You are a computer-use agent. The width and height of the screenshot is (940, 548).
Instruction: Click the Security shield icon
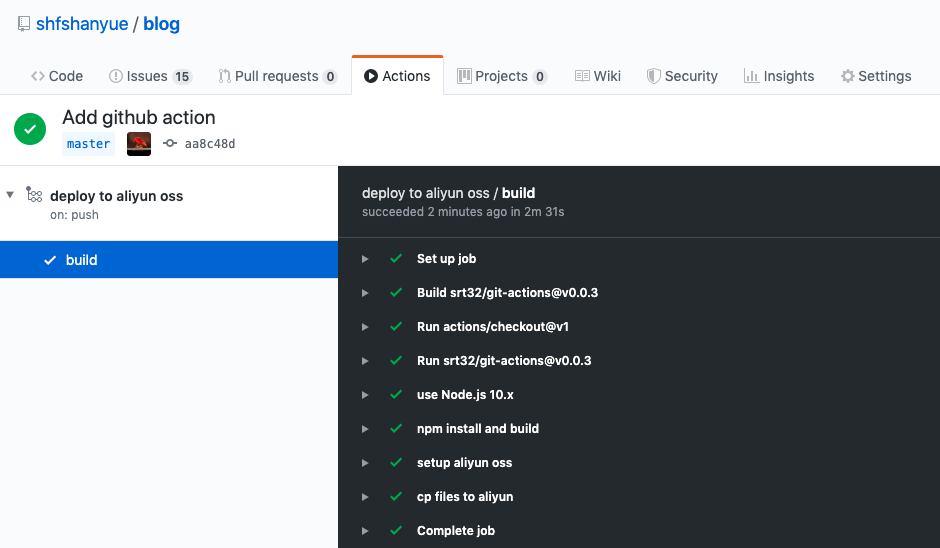tap(653, 76)
